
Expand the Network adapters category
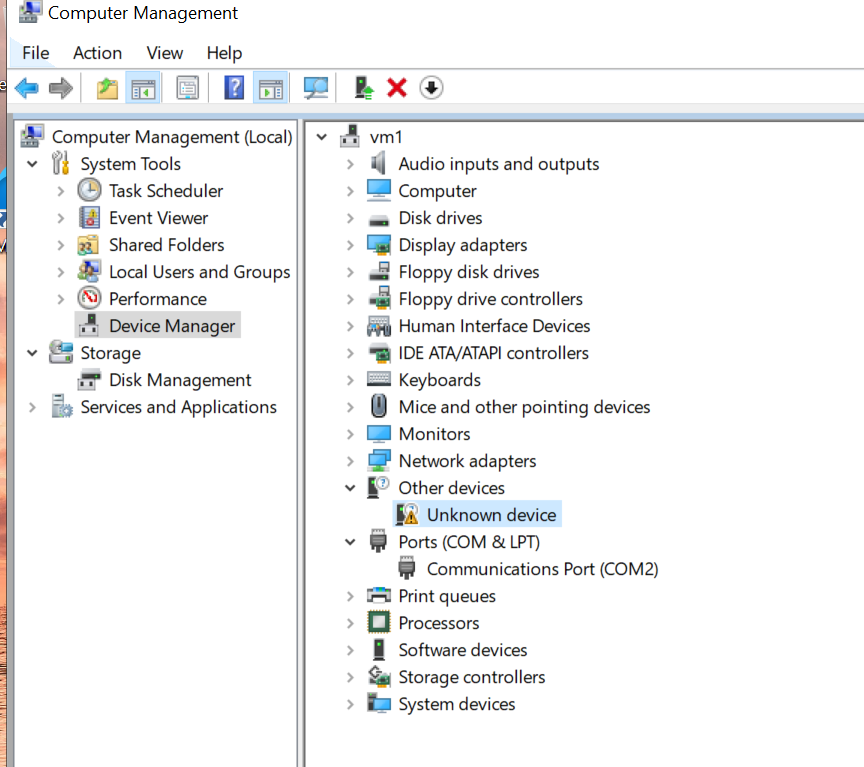click(350, 461)
